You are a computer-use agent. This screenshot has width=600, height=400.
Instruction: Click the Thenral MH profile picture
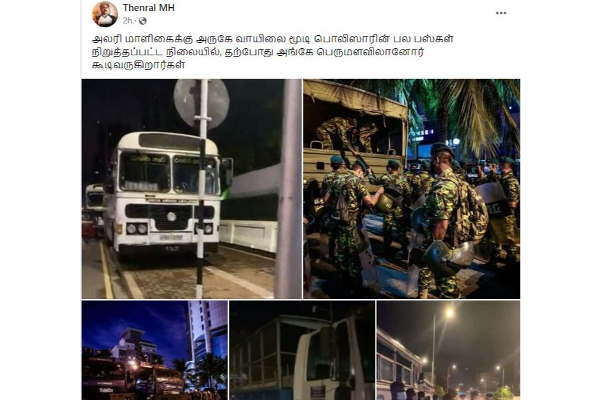(x=105, y=14)
